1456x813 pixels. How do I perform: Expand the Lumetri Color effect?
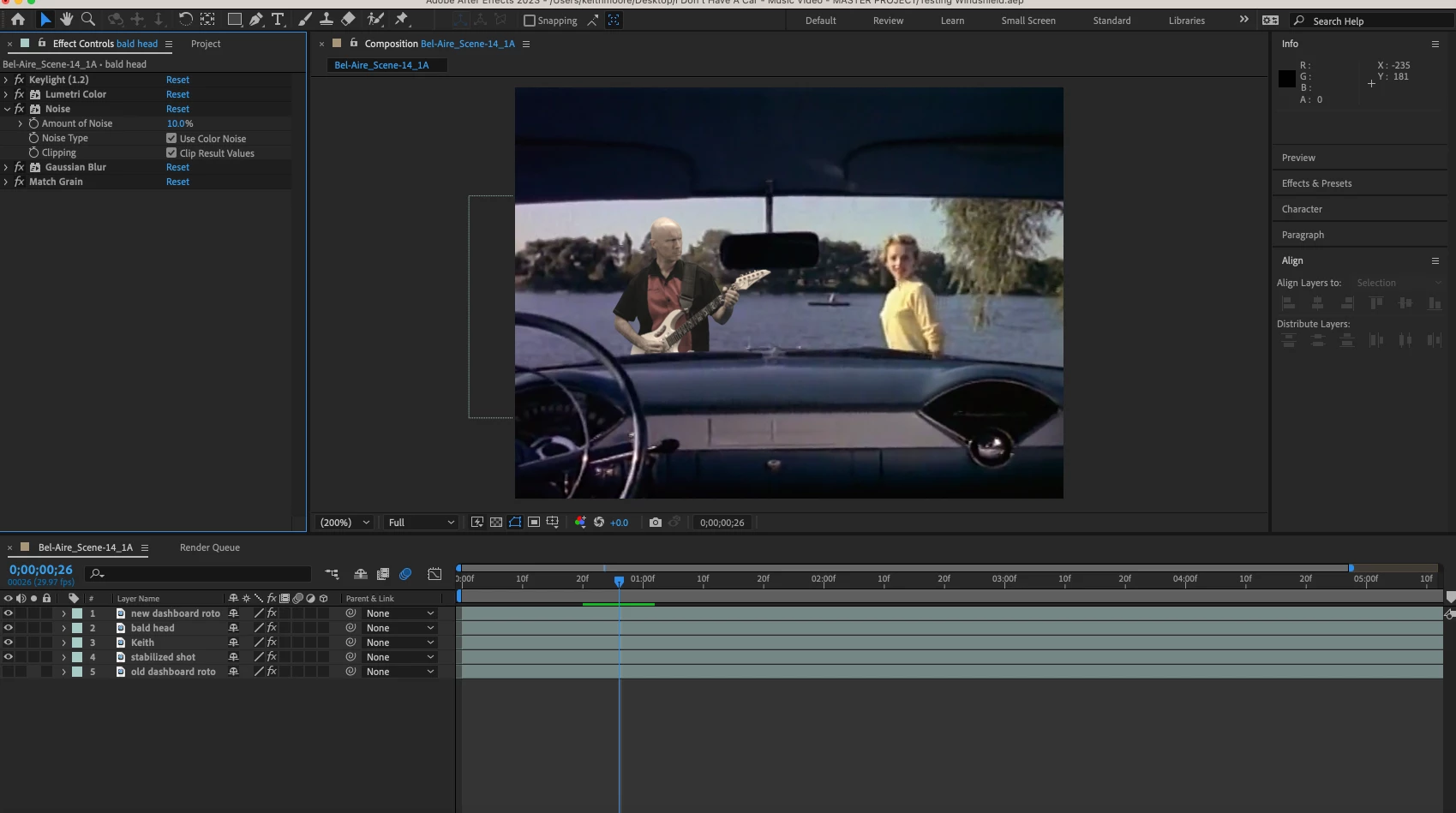(7, 94)
